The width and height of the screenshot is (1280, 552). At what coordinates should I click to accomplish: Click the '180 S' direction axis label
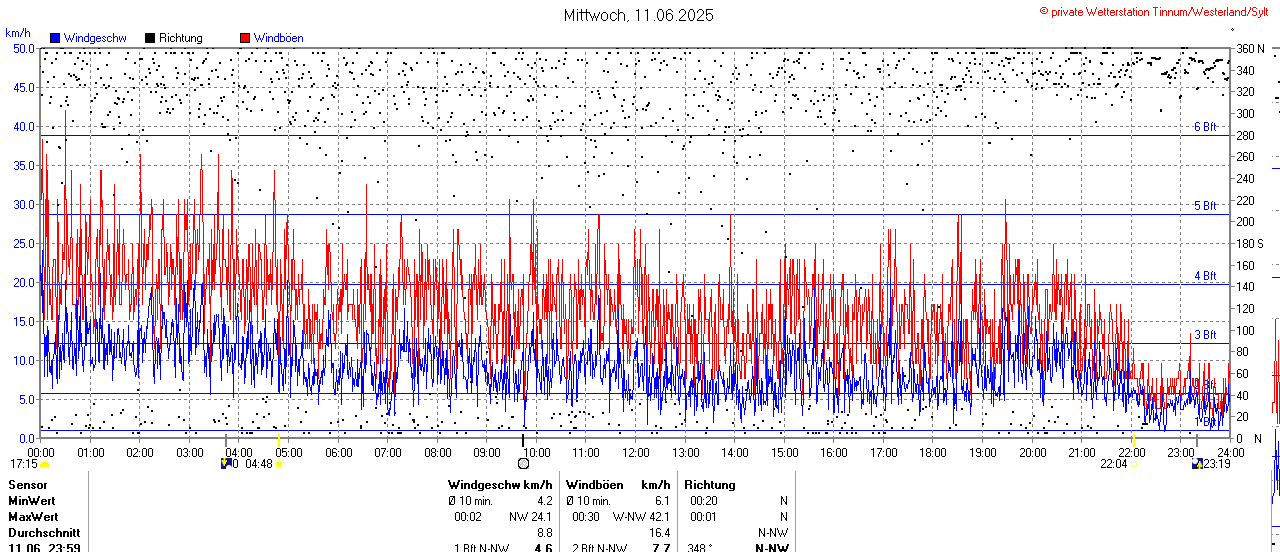1250,243
